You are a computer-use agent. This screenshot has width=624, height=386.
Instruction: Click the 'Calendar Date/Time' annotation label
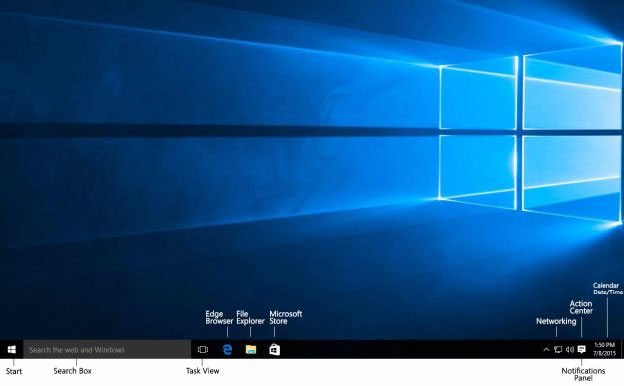click(608, 289)
